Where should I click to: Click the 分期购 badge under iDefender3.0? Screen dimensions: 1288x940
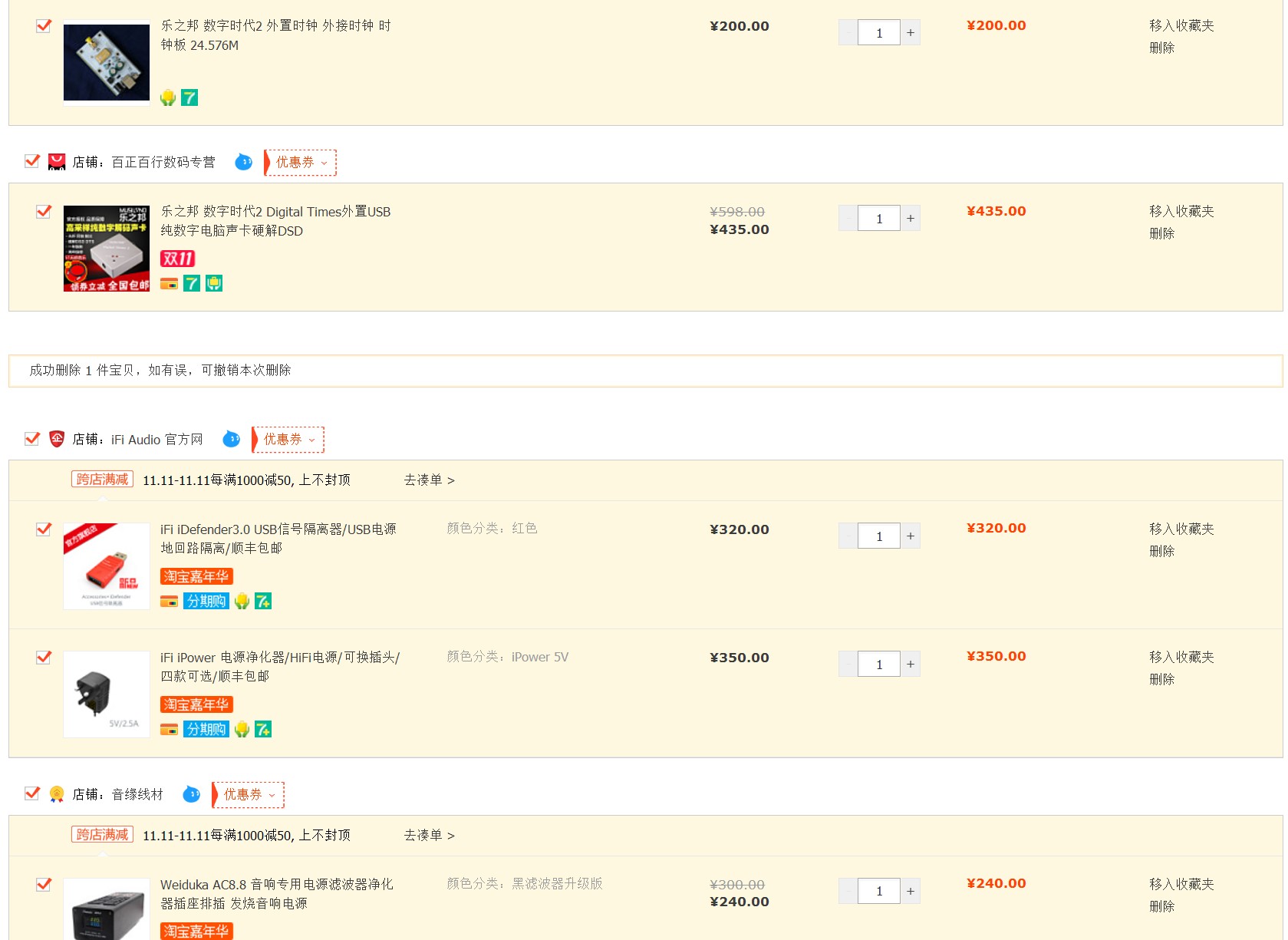click(206, 601)
